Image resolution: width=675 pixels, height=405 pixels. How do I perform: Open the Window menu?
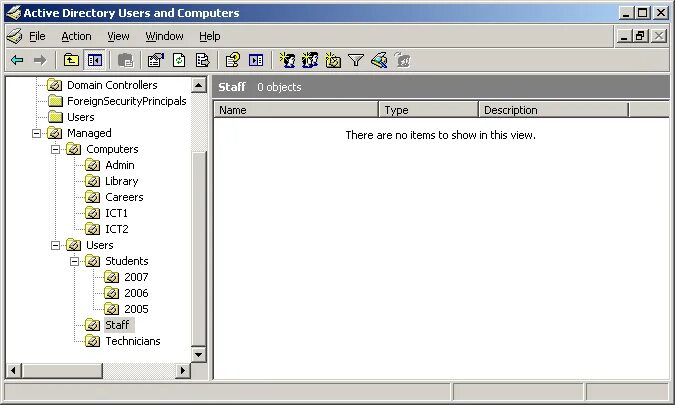[x=164, y=36]
